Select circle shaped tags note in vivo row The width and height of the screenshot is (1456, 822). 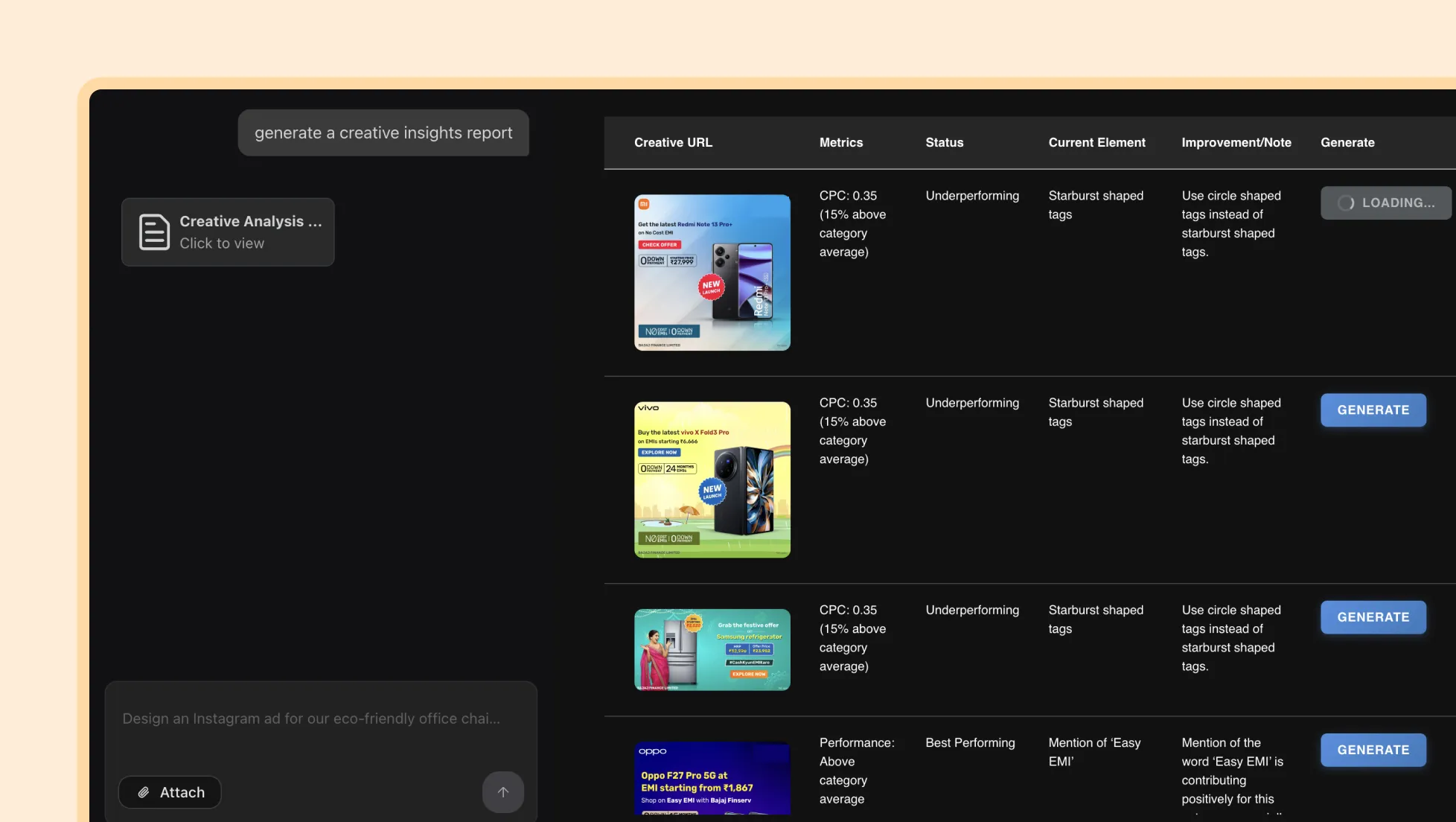tap(1231, 431)
